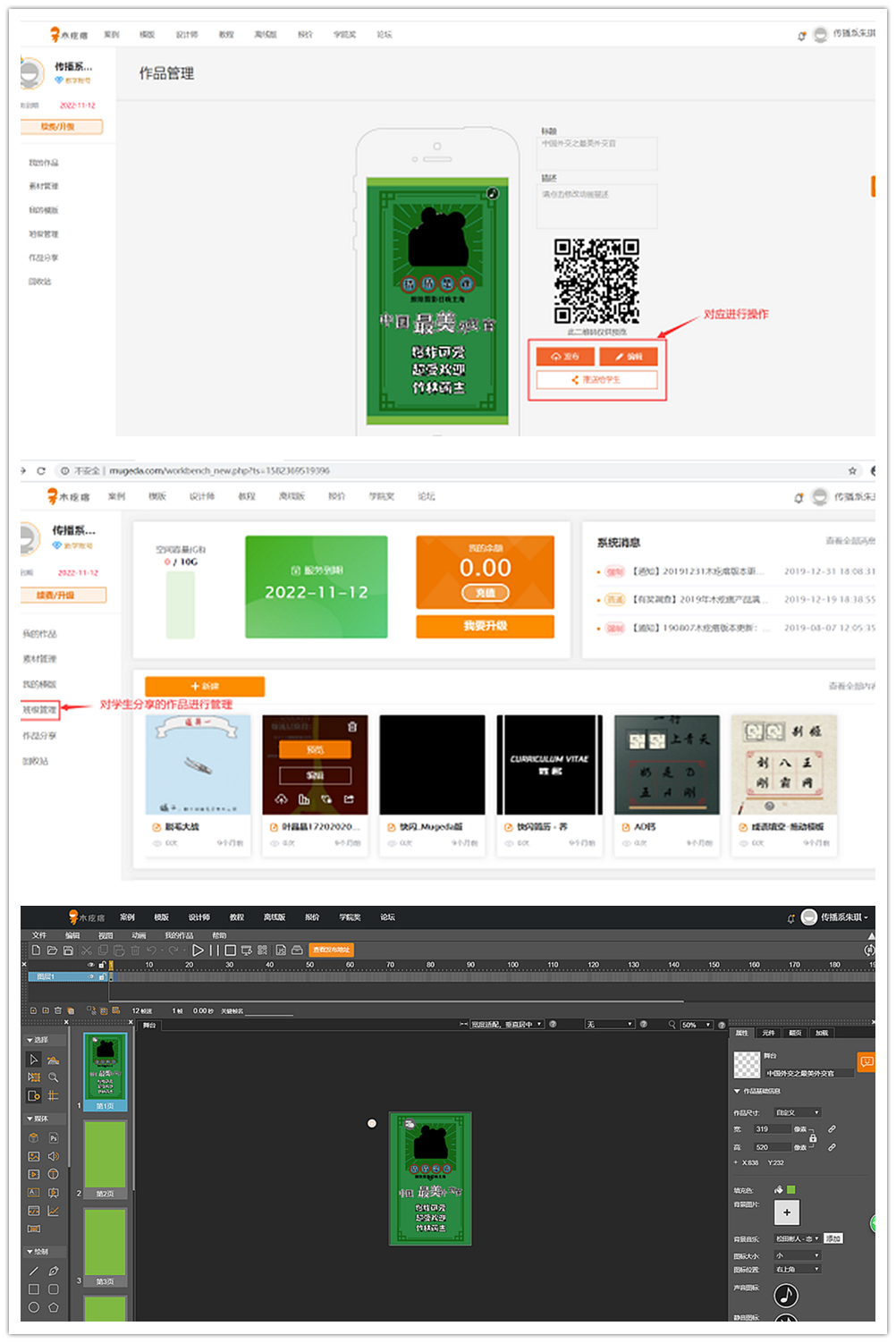Click the orange 我要升级 button on the workbench

pyautogui.click(x=485, y=626)
